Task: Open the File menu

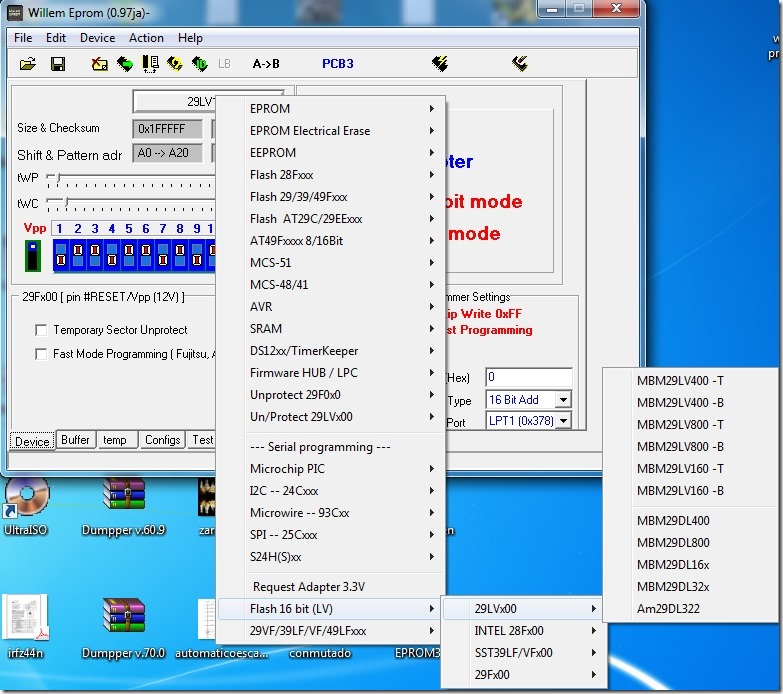Action: coord(23,38)
